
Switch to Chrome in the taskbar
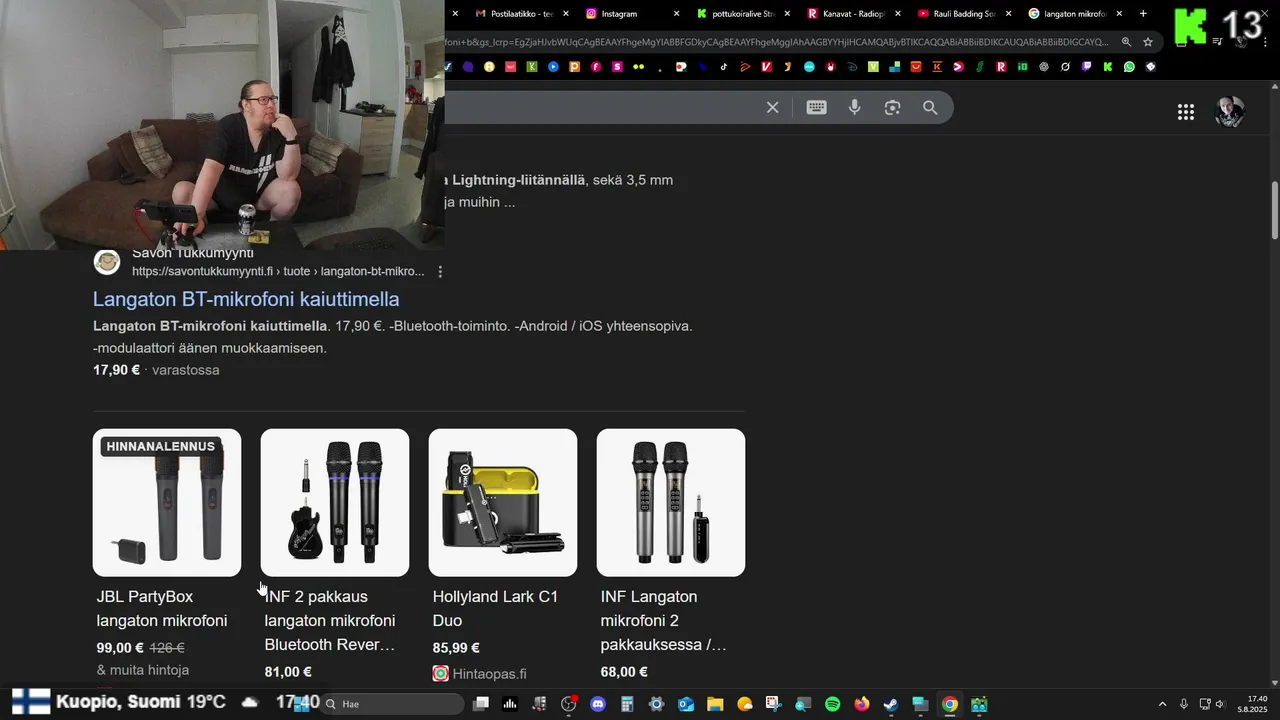[950, 704]
